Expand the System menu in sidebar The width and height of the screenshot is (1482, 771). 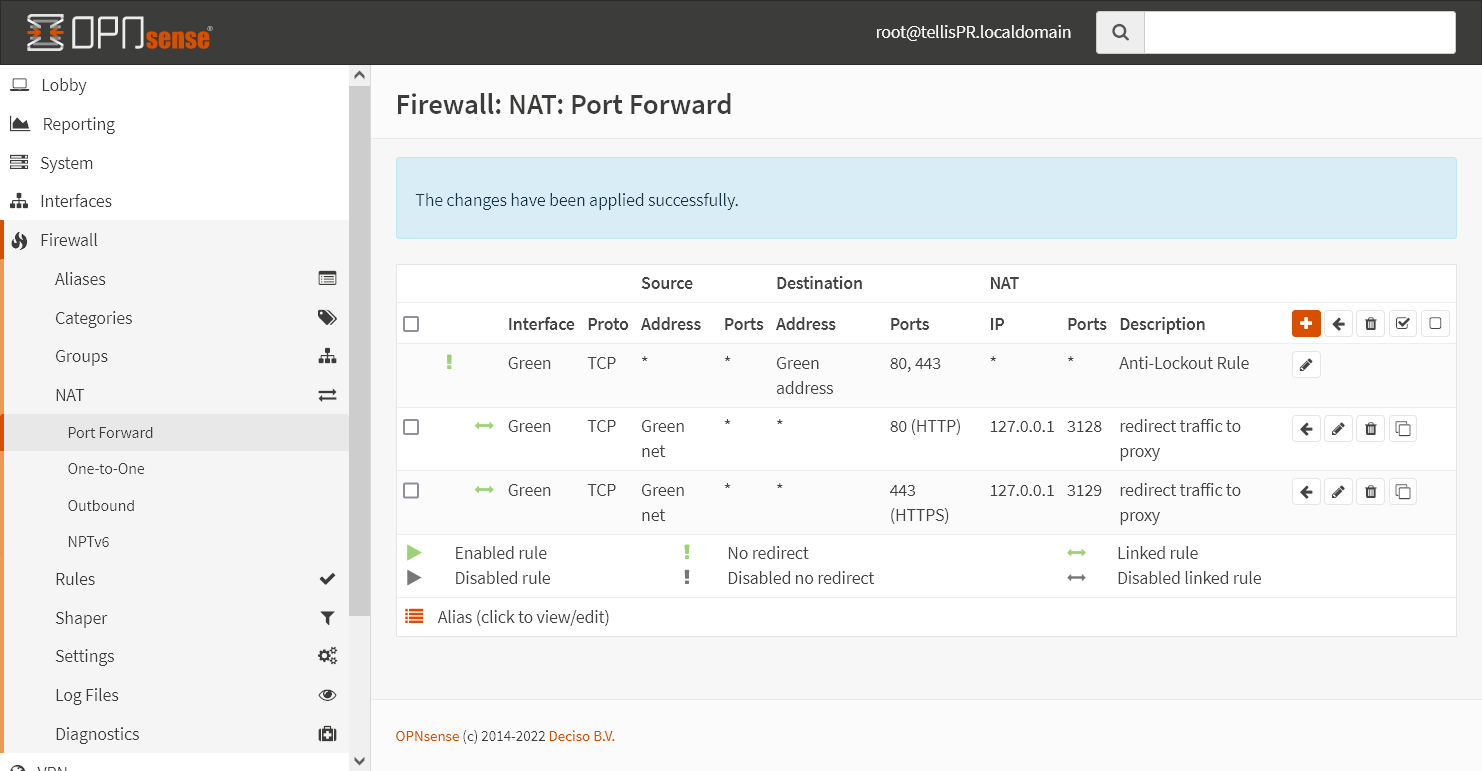pos(66,163)
